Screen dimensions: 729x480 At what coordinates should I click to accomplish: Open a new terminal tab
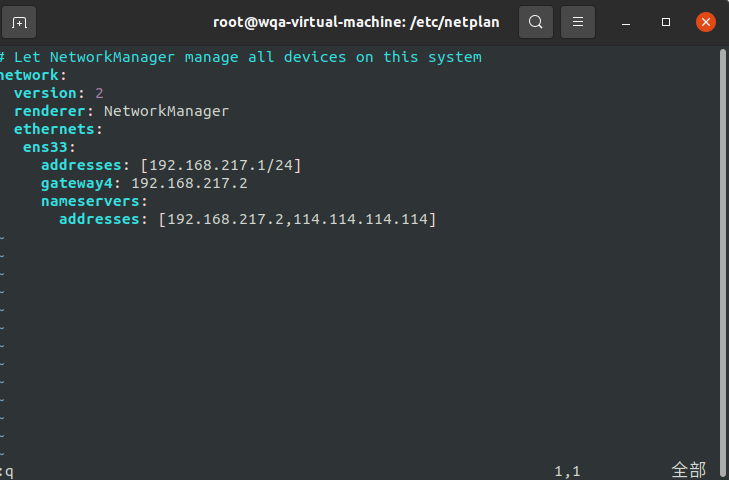[19, 22]
